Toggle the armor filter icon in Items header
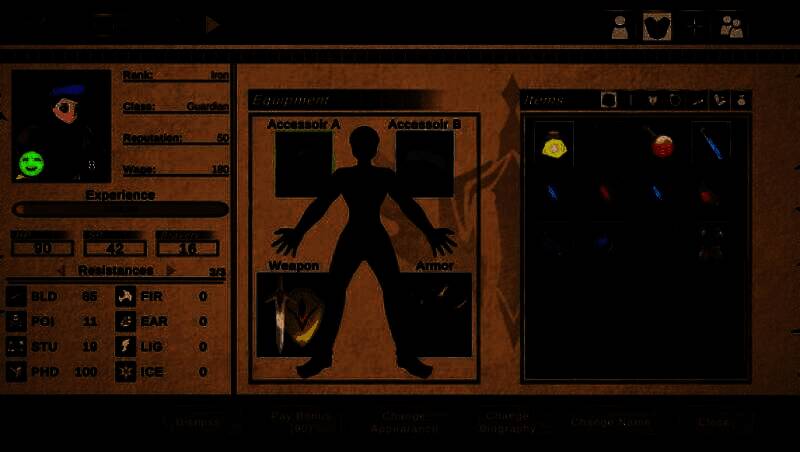 pyautogui.click(x=652, y=100)
